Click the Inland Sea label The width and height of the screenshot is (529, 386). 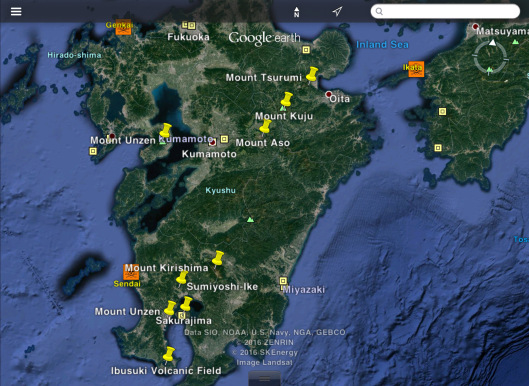382,45
